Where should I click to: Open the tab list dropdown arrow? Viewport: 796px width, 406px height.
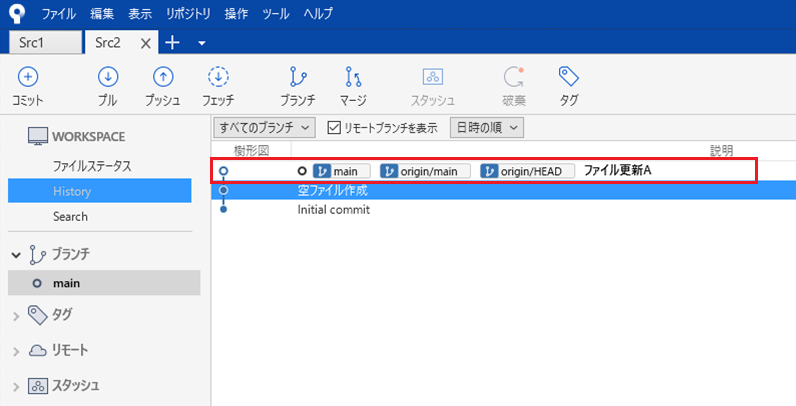pyautogui.click(x=202, y=44)
